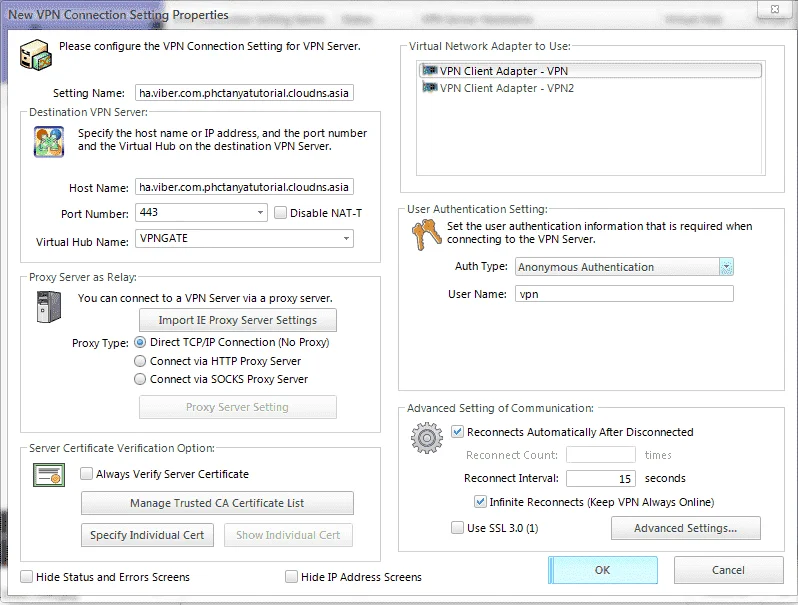This screenshot has height=605, width=798.
Task: Uncheck Infinite Reconnects (Keep VPN Always Online)
Action: [480, 502]
